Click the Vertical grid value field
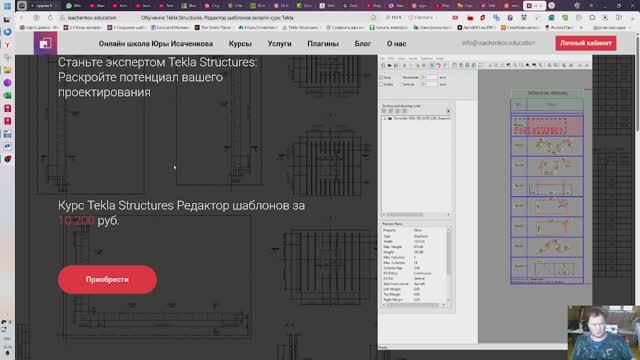Screen dimensions: 640x360 (x=429, y=84)
